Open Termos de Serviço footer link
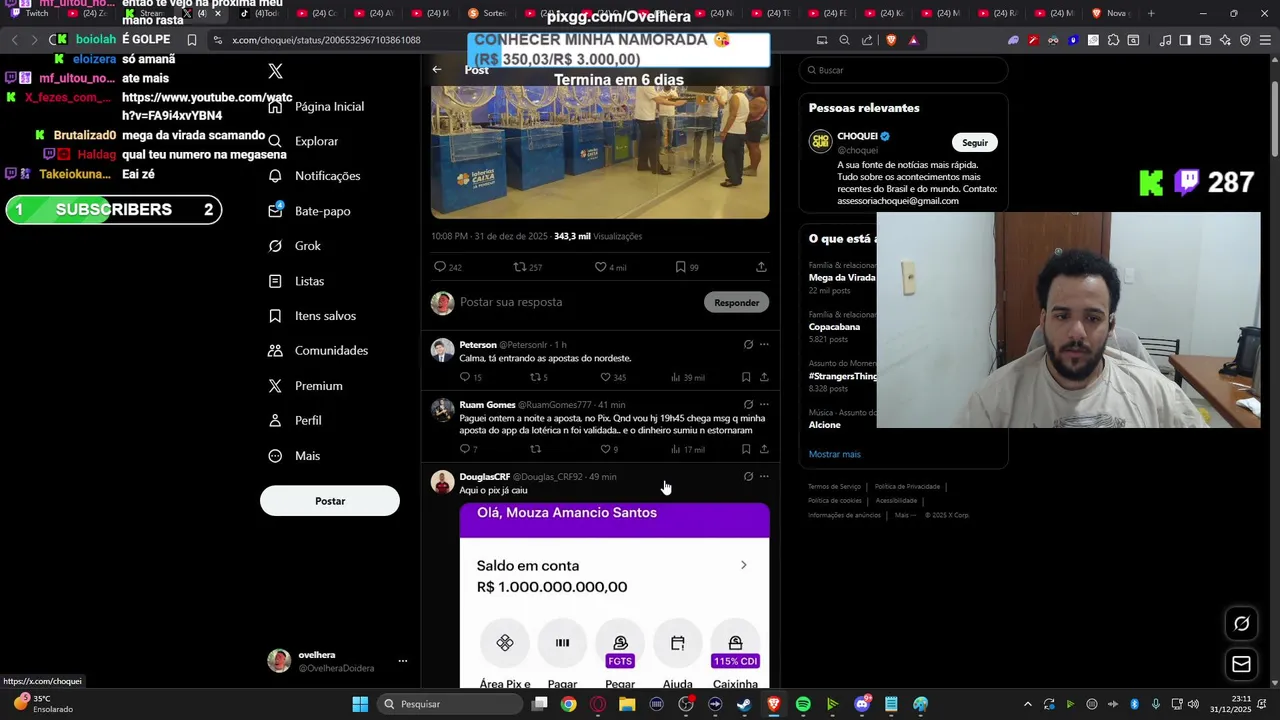This screenshot has width=1280, height=720. point(834,487)
